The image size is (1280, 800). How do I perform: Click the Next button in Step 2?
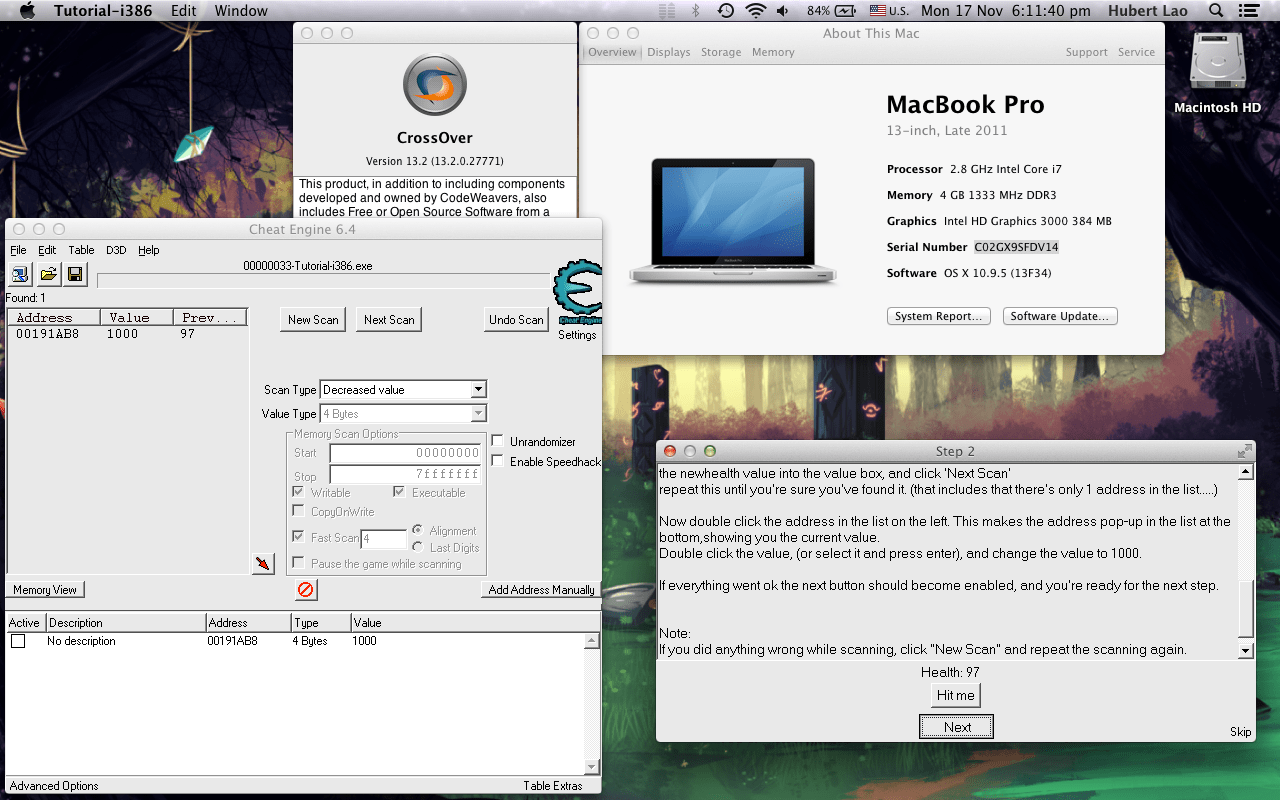coord(957,727)
